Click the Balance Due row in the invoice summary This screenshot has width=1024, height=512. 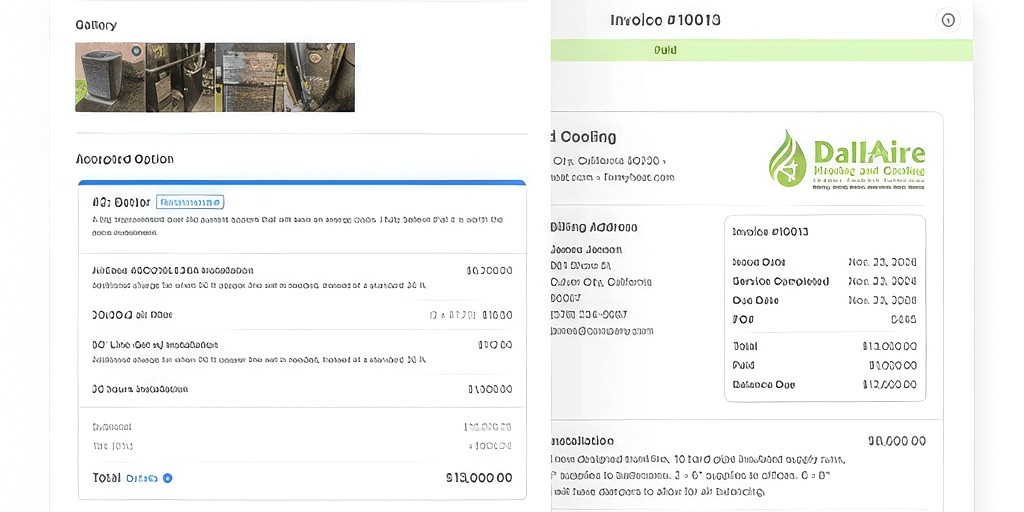click(x=824, y=385)
